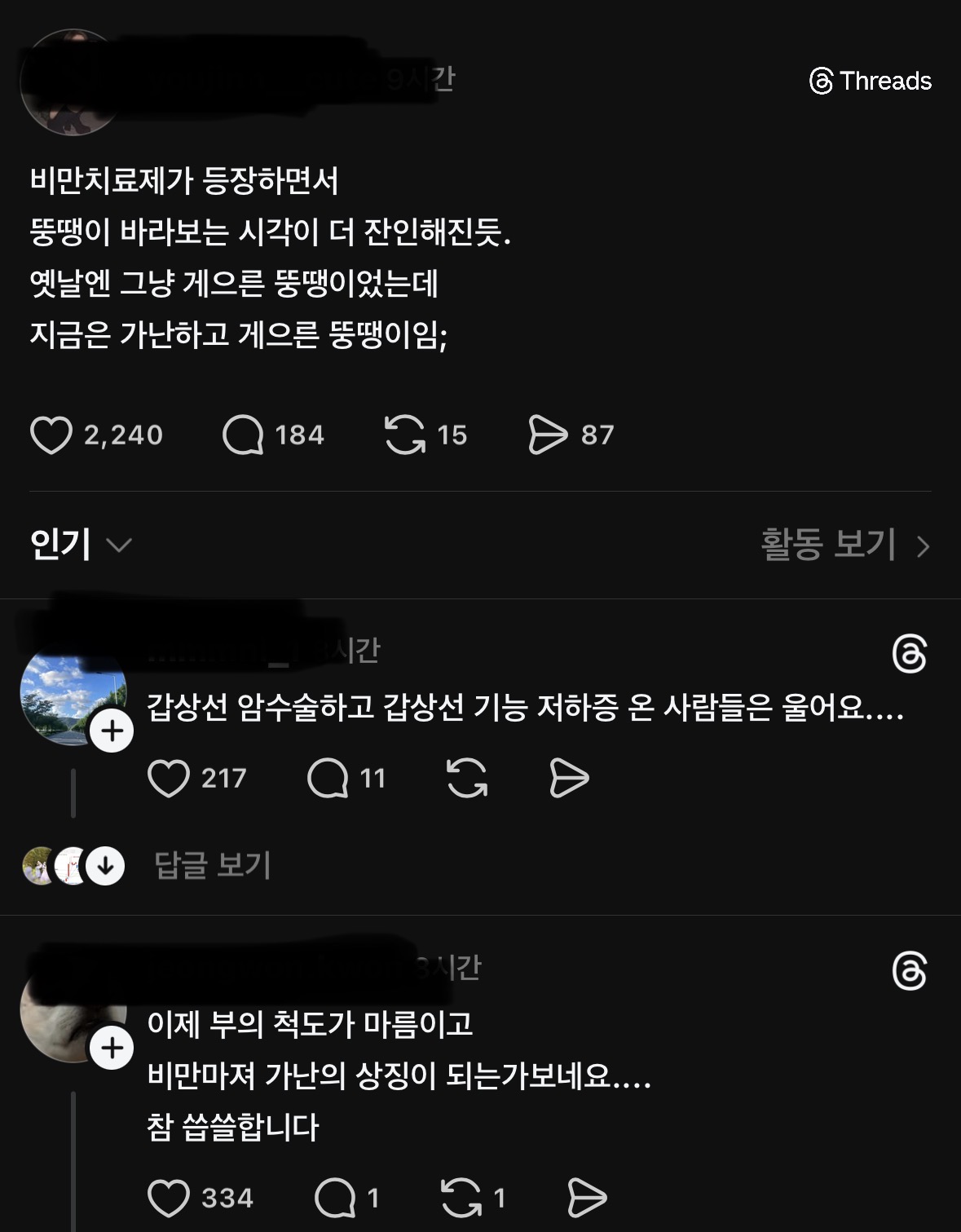
Task: Share the thyroid surgery comment
Action: pos(569,778)
